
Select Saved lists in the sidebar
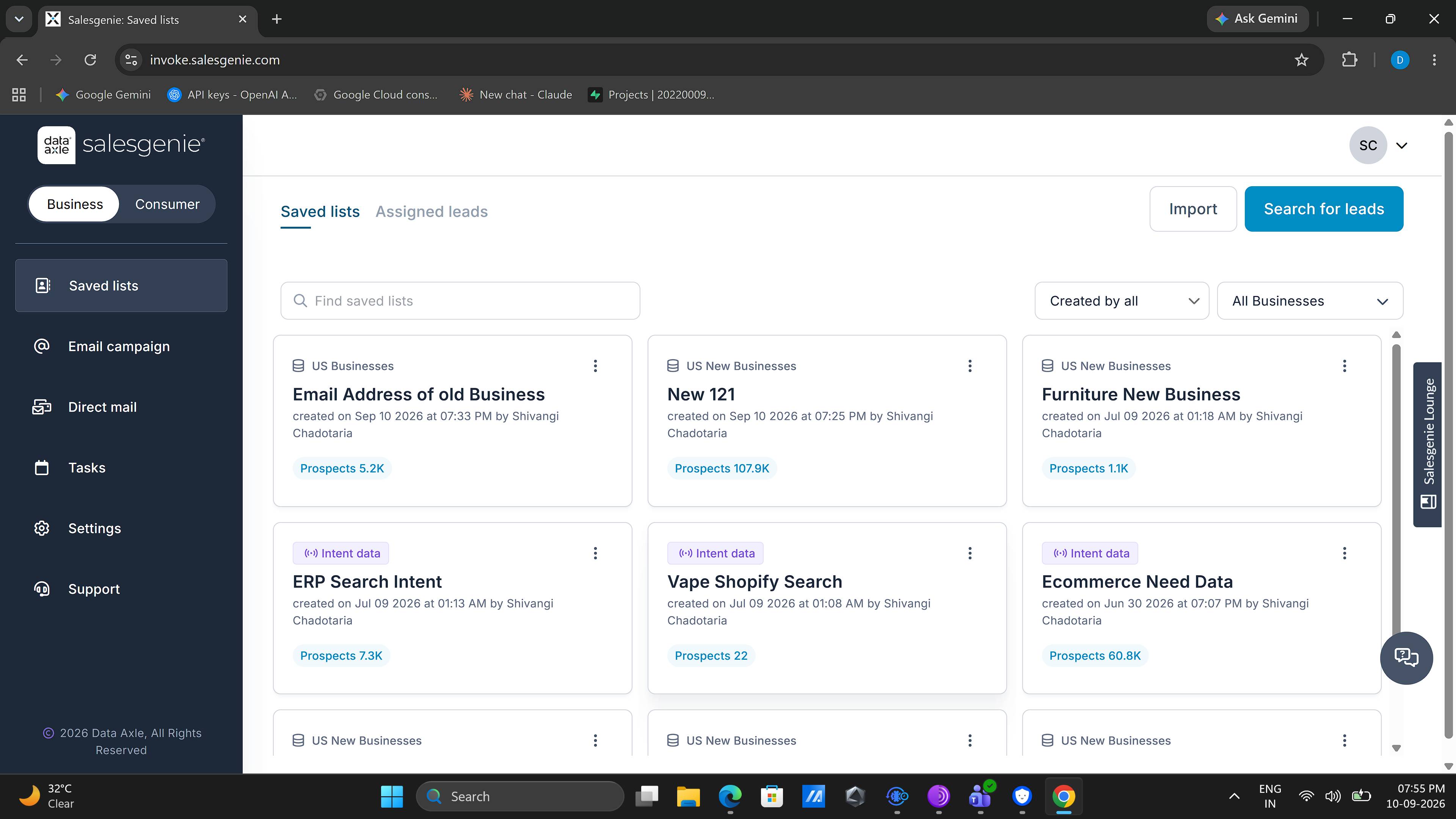point(121,286)
